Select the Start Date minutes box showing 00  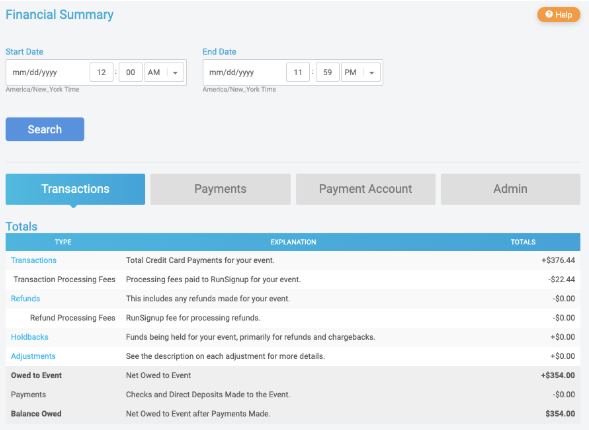131,72
